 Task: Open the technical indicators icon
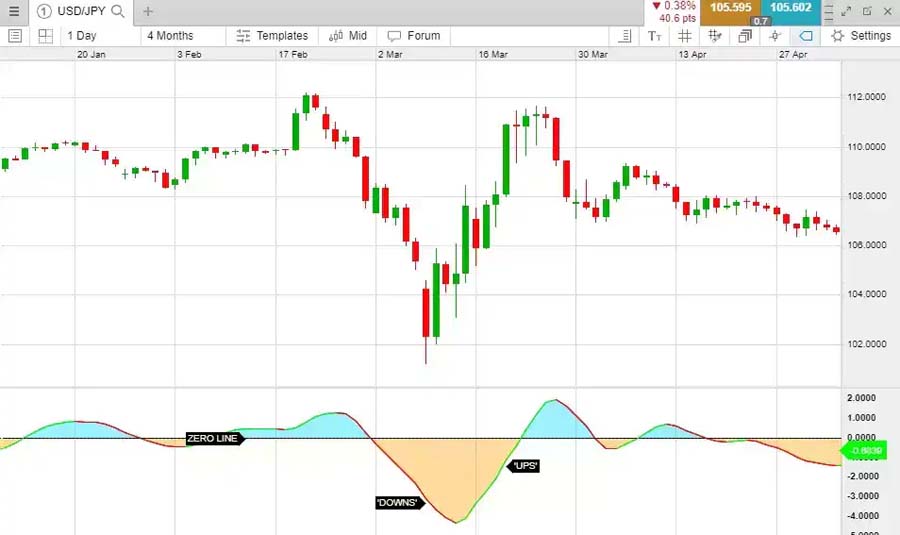coord(715,36)
